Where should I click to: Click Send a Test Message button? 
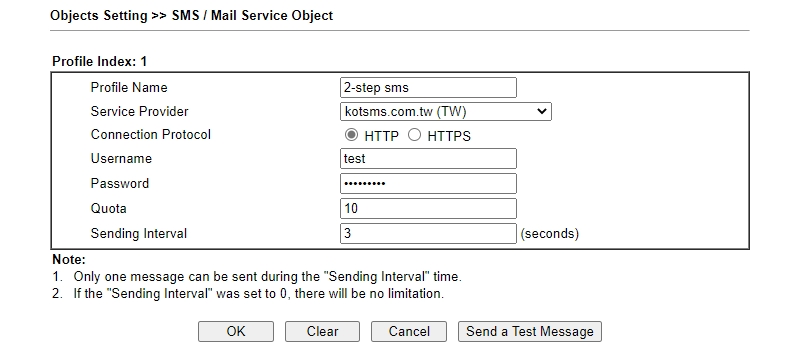[530, 331]
